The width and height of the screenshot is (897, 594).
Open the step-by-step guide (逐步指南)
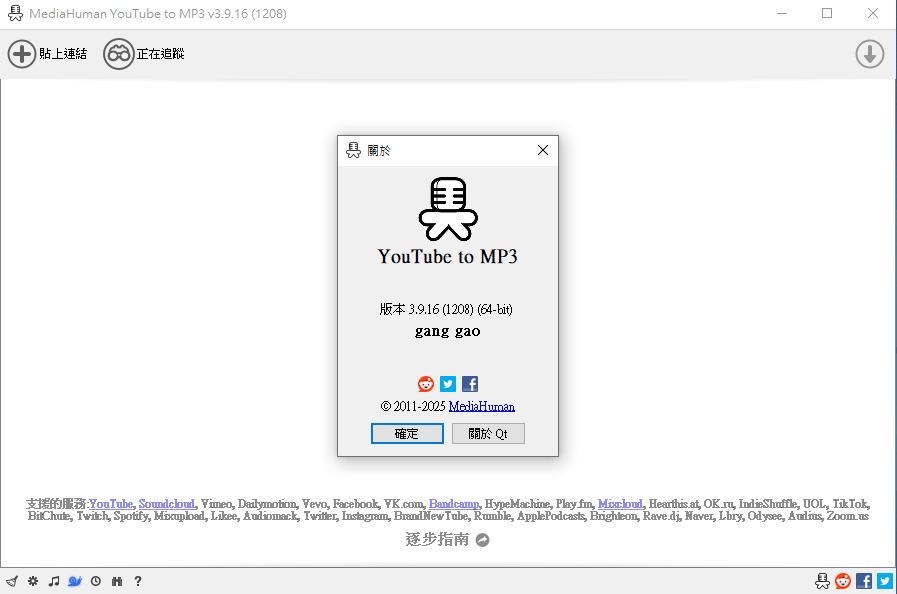tap(437, 540)
